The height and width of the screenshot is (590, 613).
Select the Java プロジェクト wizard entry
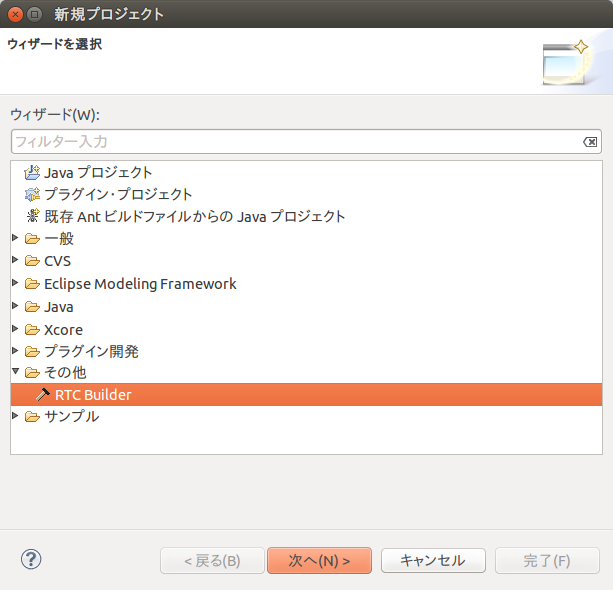click(98, 172)
